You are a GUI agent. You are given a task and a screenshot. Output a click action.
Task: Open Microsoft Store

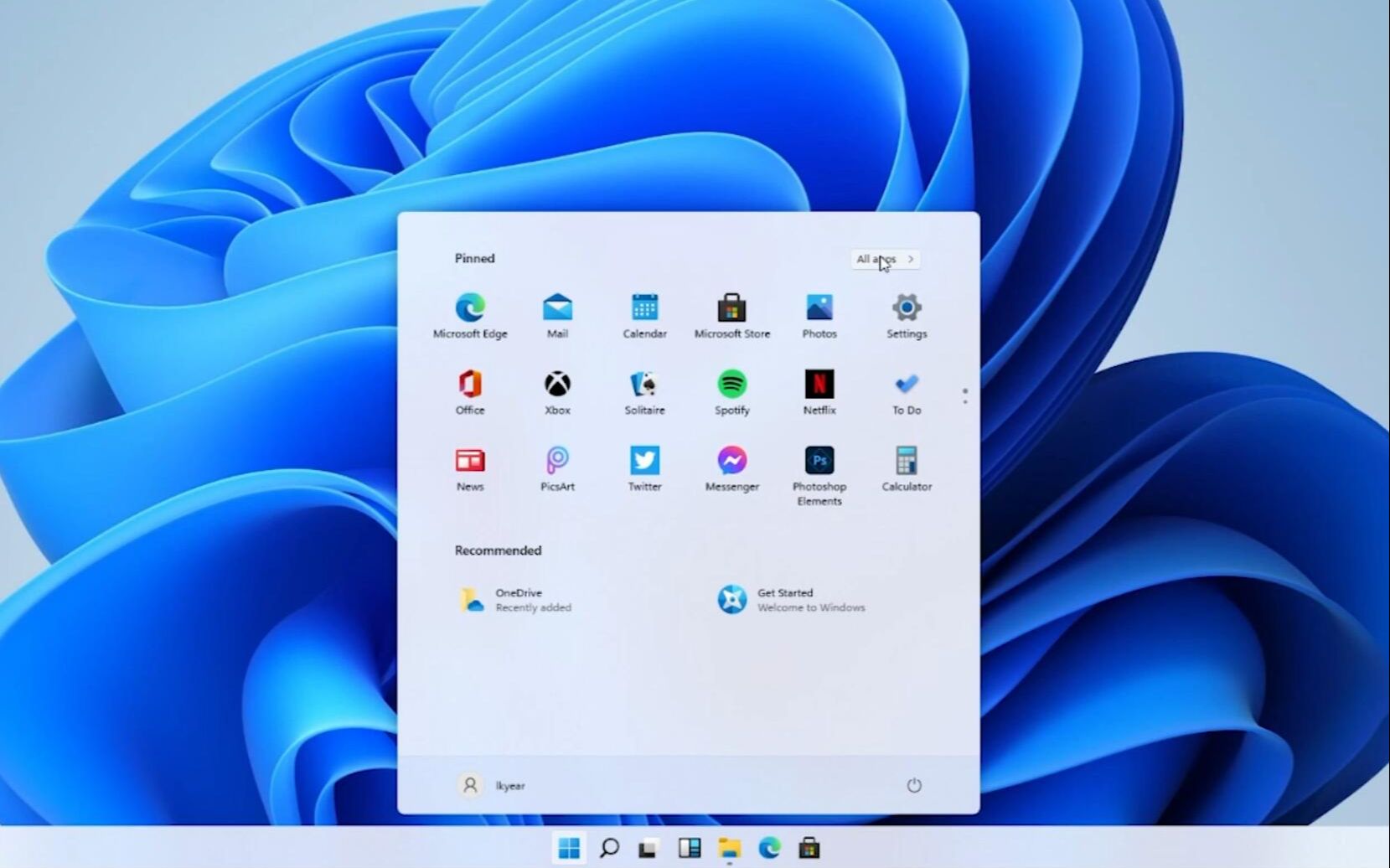[x=731, y=310]
